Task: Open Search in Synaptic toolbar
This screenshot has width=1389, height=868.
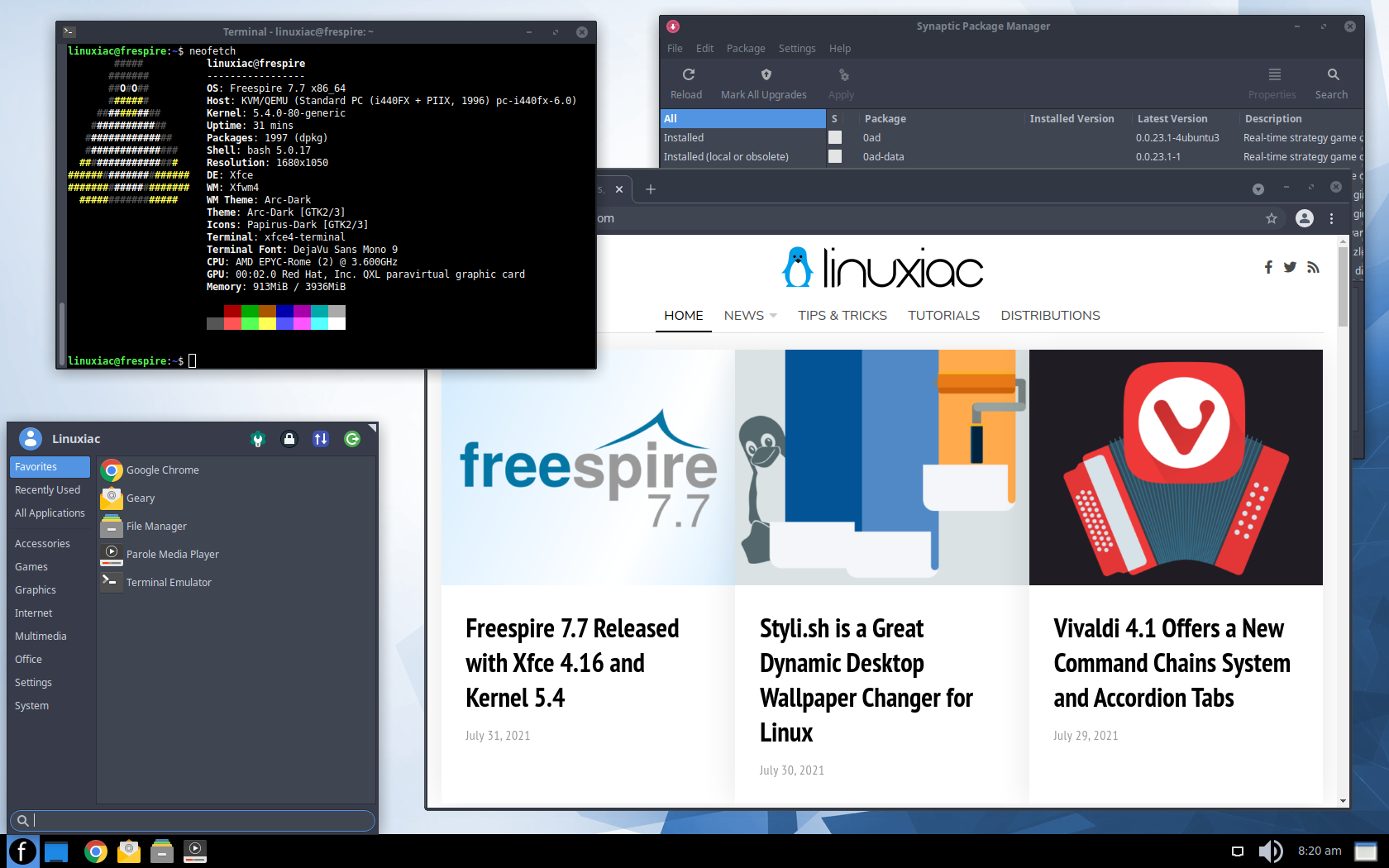Action: pos(1332,84)
